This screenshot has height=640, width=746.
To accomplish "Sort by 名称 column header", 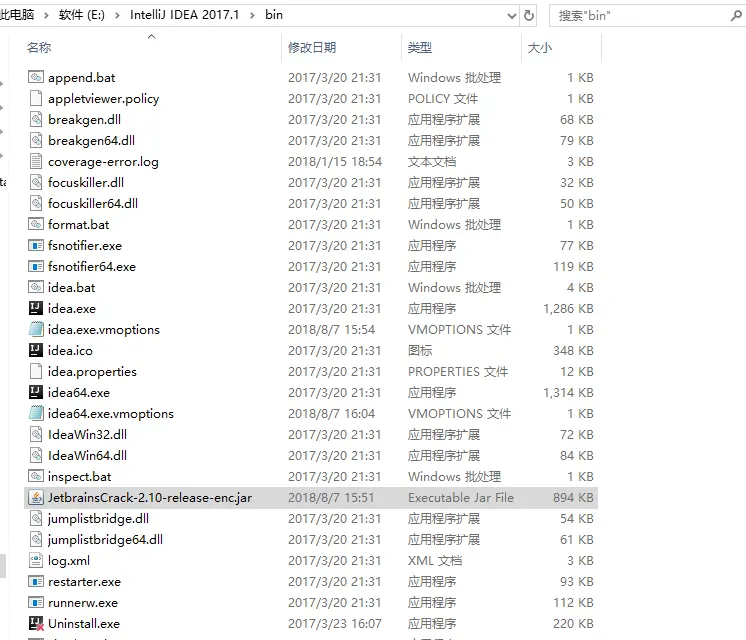I will tap(39, 47).
